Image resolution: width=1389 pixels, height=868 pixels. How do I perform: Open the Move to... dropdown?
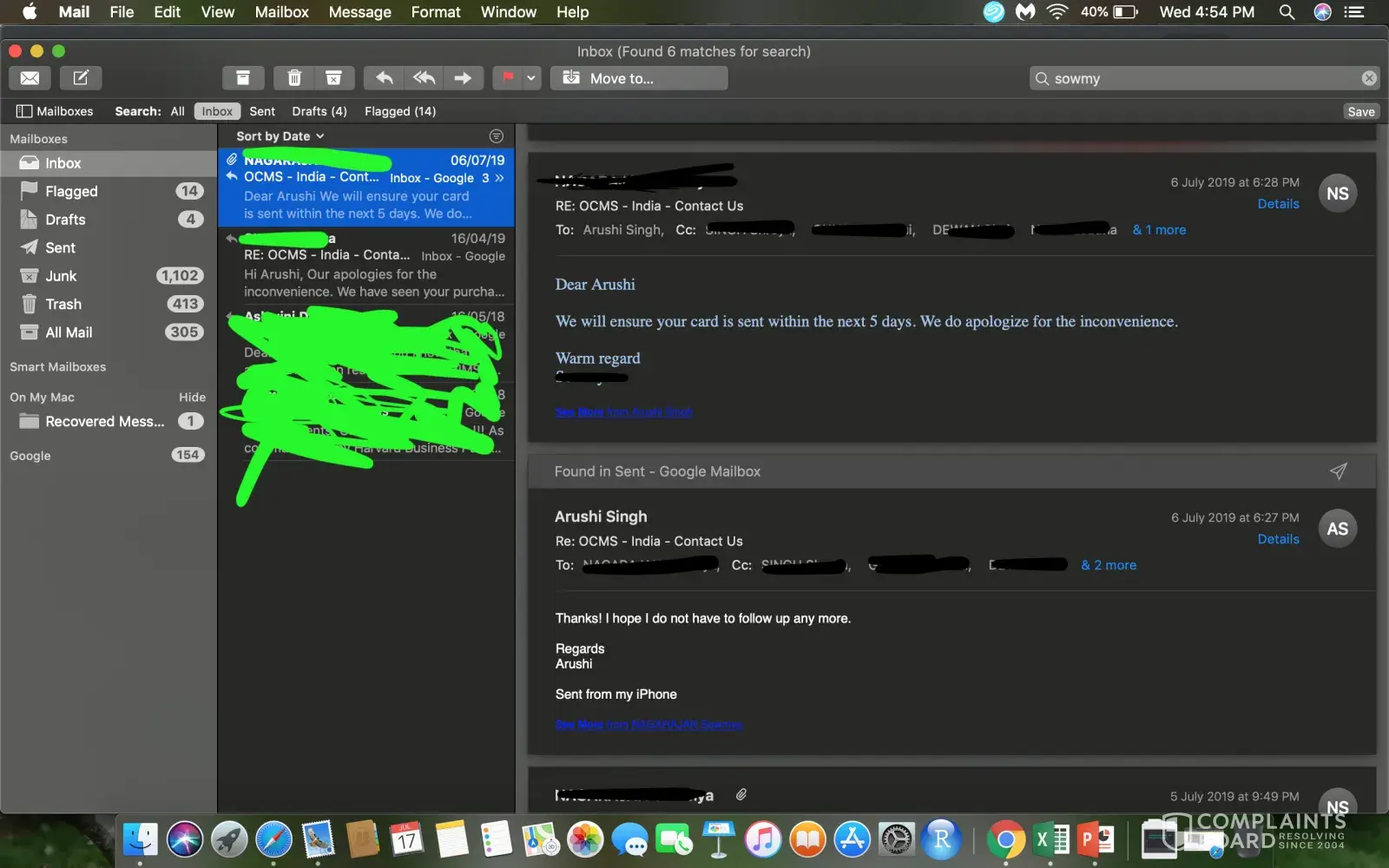coord(639,78)
